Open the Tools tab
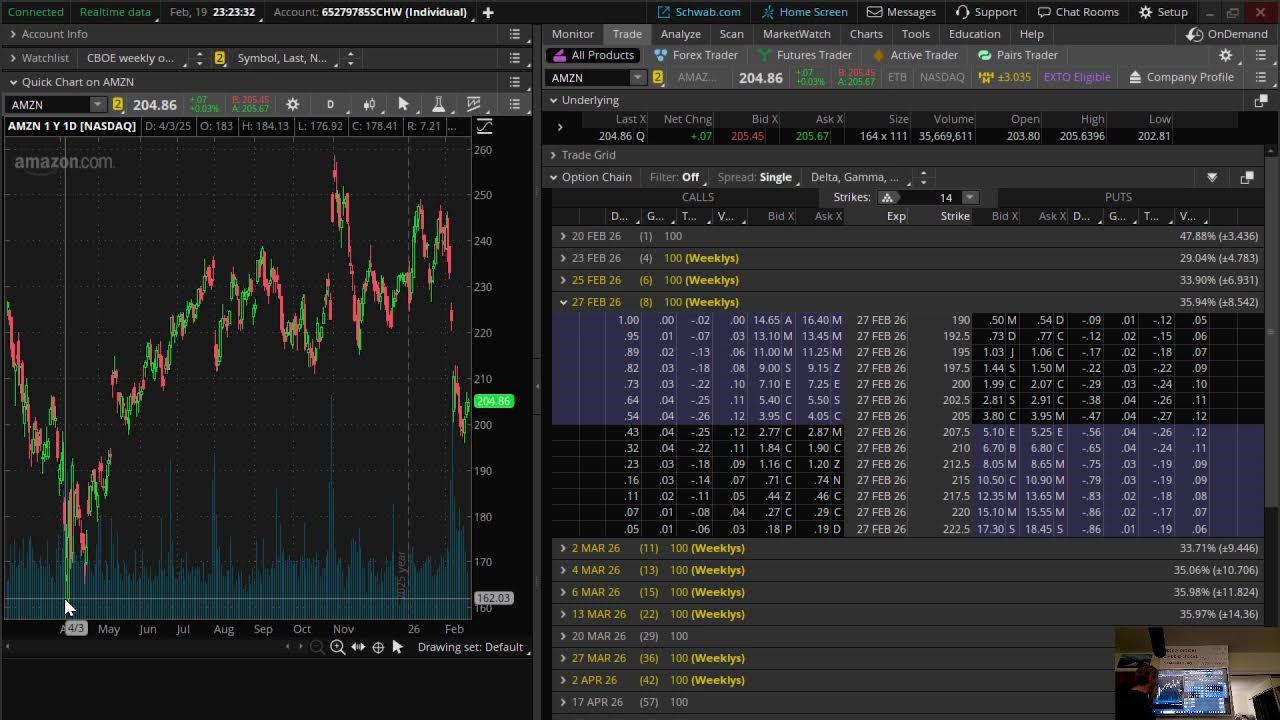 [x=916, y=34]
